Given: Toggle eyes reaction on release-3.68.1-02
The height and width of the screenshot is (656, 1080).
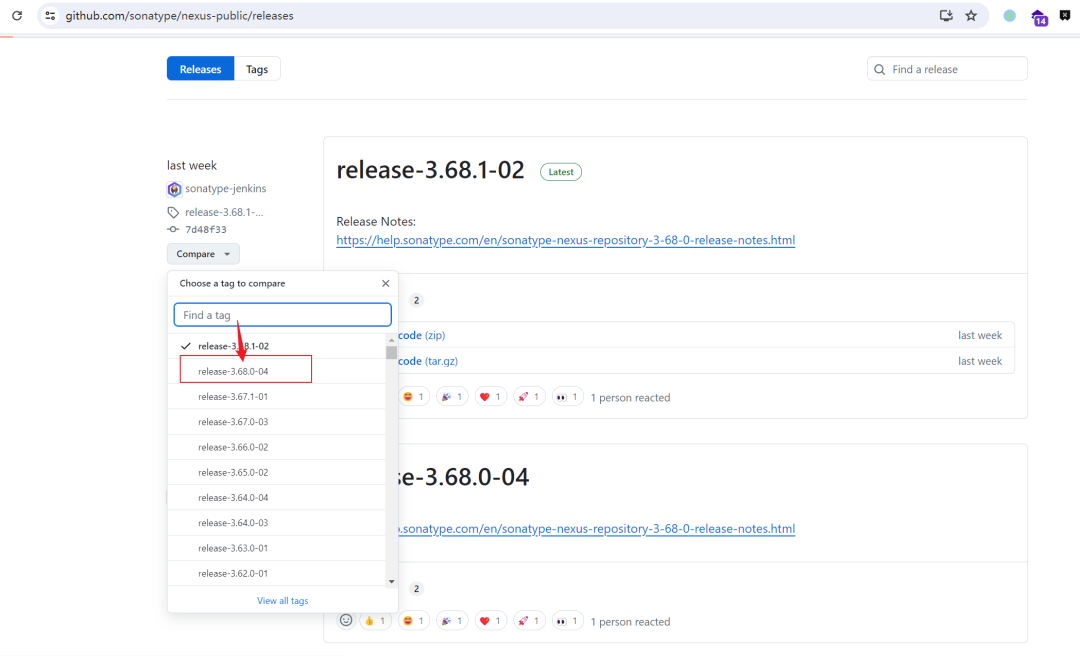Looking at the screenshot, I should tap(568, 397).
